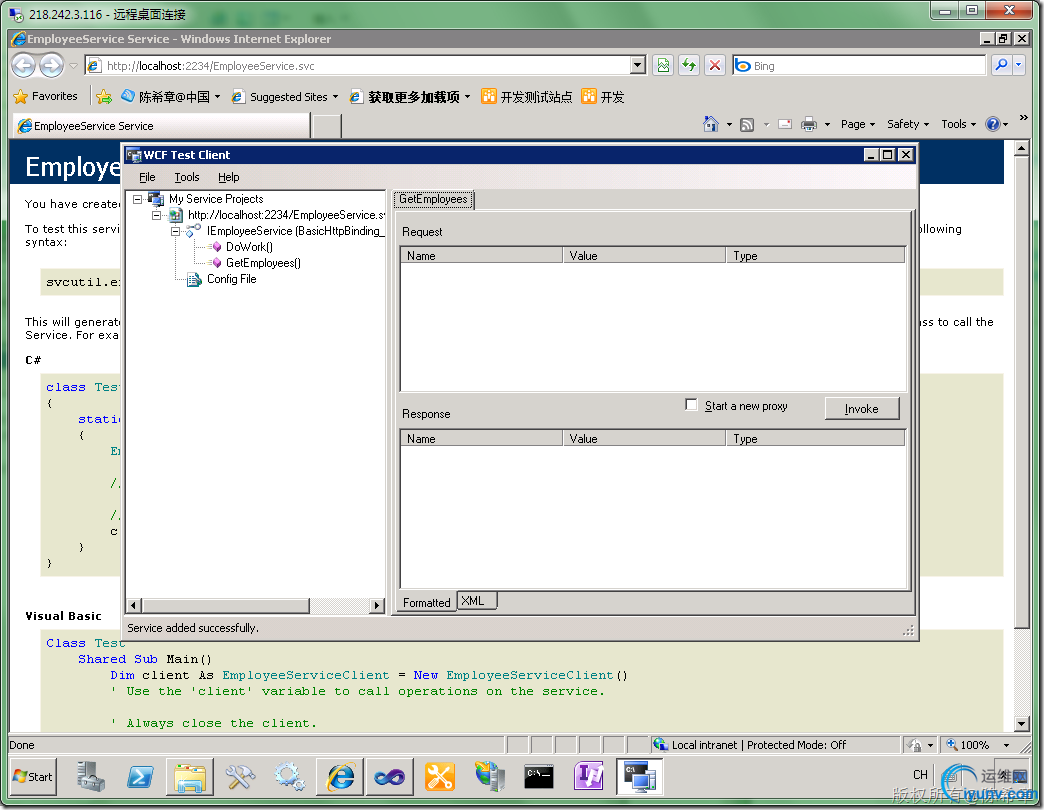Open the WCF Test Client Help menu
This screenshot has height=810, width=1044.
pos(228,178)
